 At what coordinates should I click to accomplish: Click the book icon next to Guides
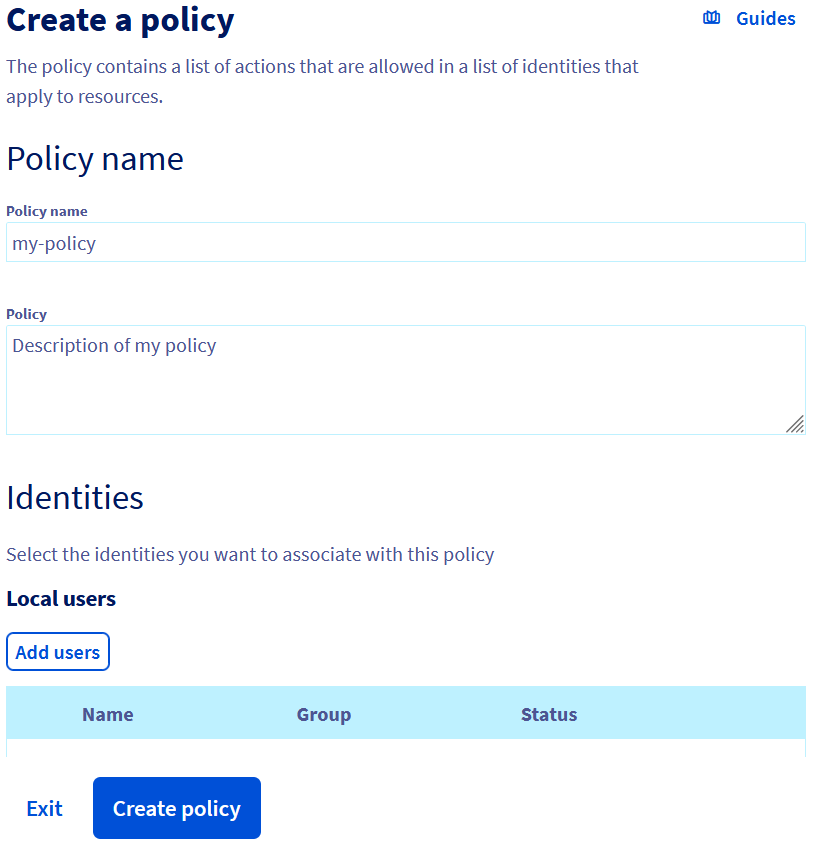pyautogui.click(x=711, y=17)
